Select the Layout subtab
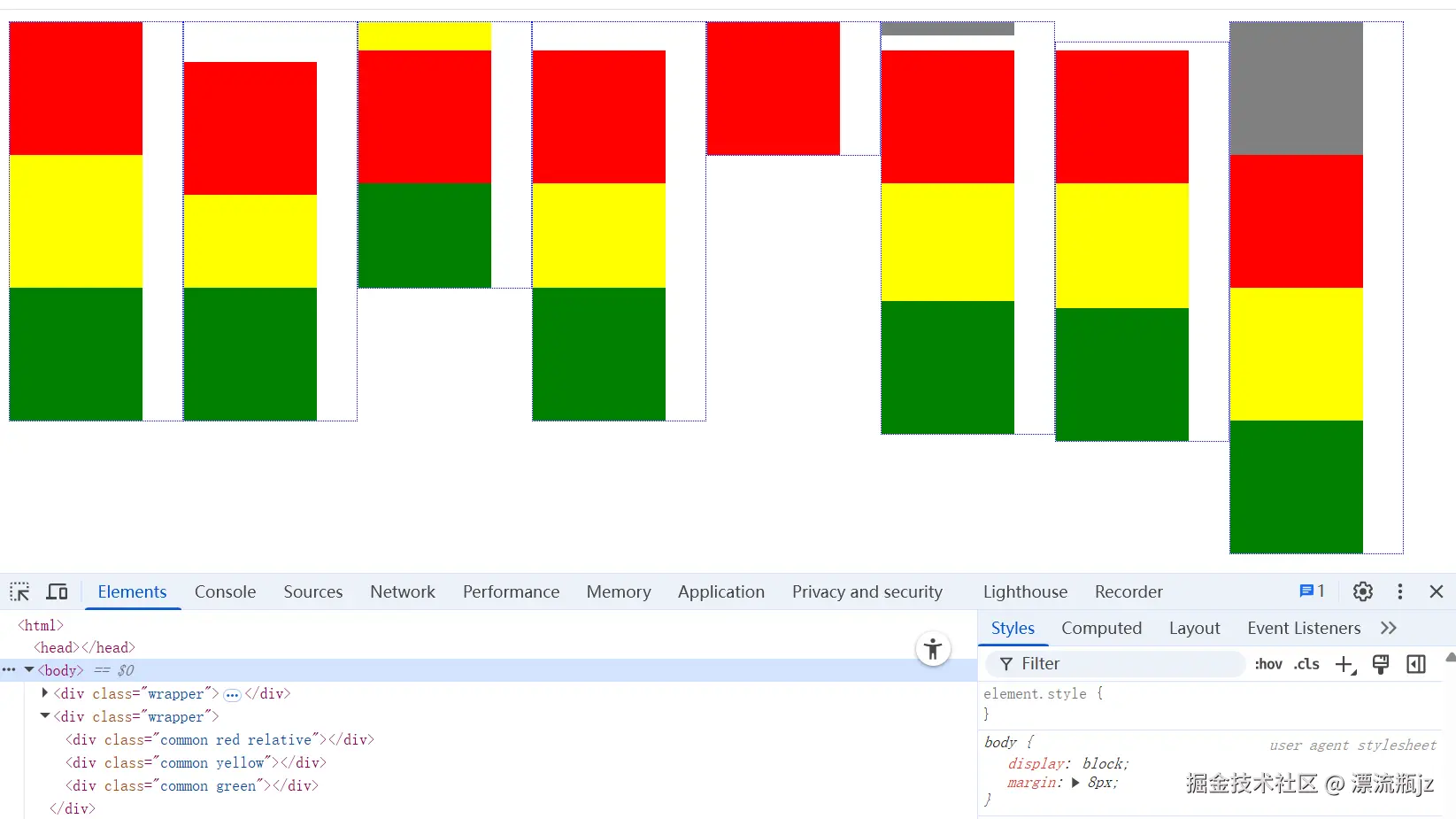The image size is (1456, 819). click(x=1195, y=628)
